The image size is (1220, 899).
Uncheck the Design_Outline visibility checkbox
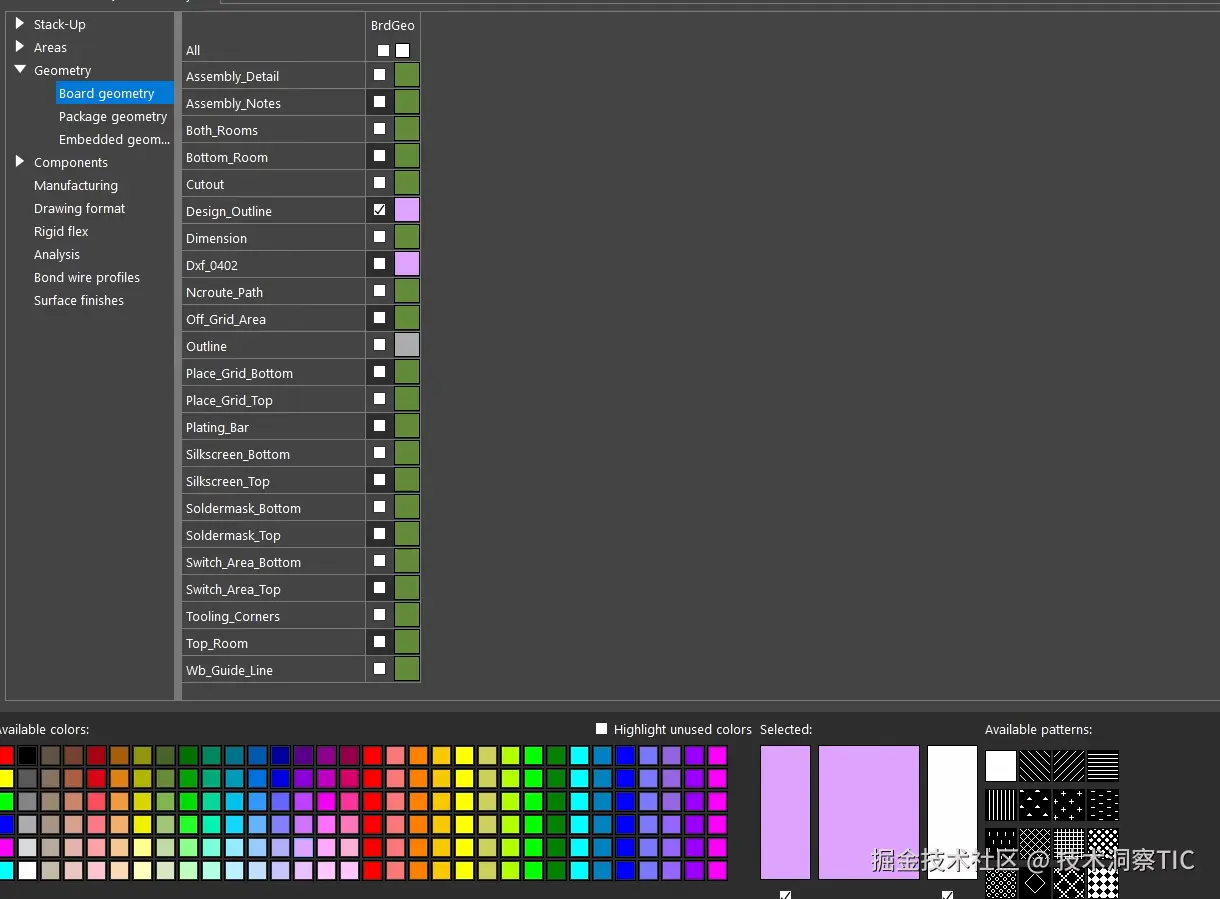pyautogui.click(x=379, y=210)
